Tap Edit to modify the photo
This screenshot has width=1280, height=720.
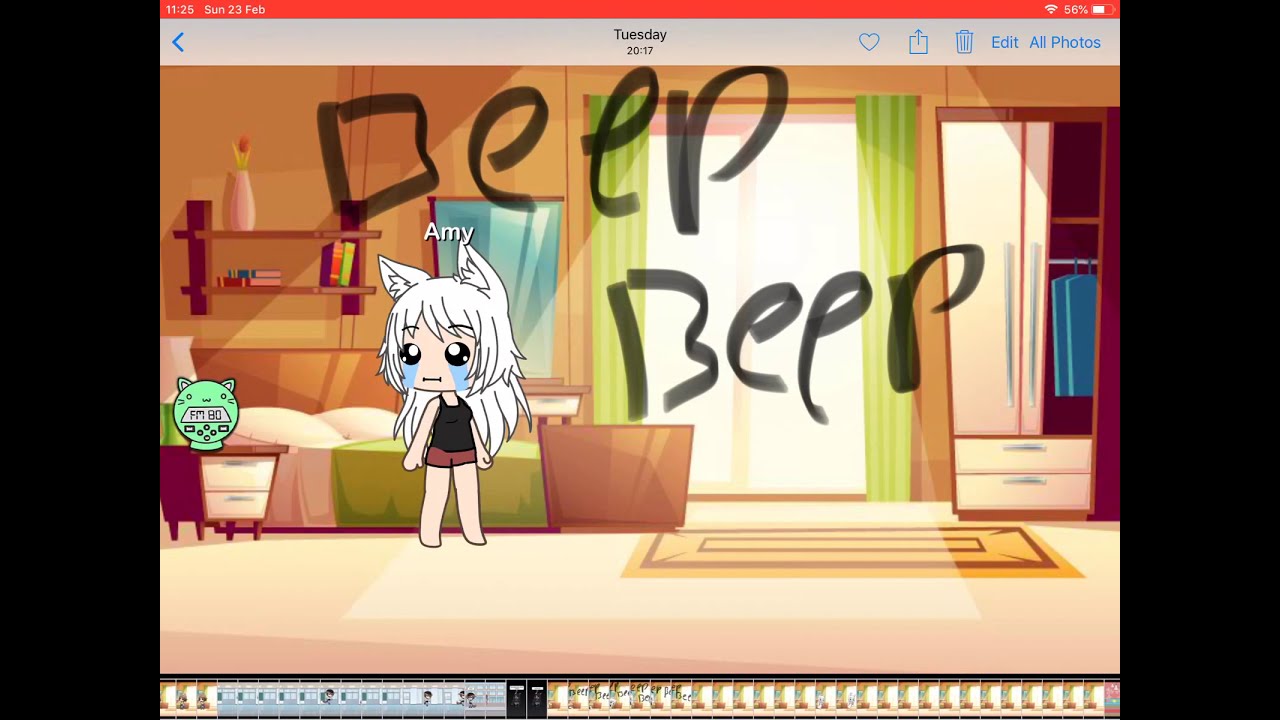(1004, 42)
